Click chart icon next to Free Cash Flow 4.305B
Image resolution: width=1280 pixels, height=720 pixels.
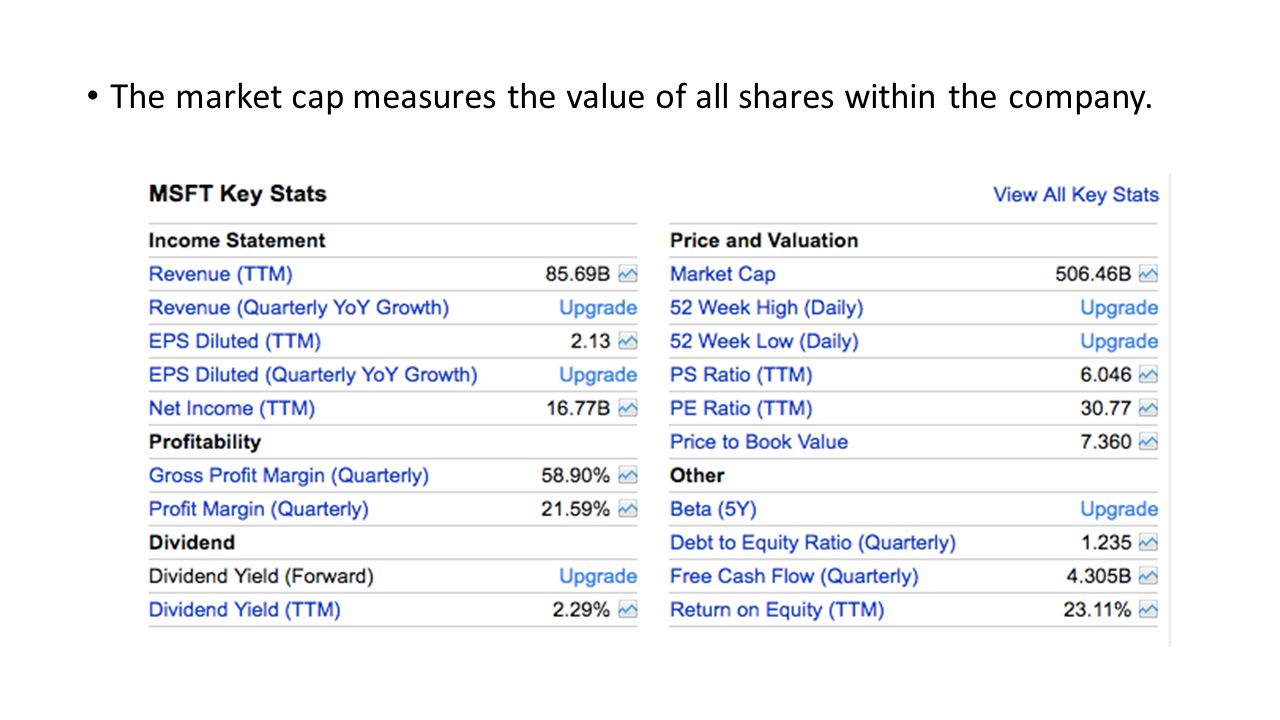tap(1148, 576)
